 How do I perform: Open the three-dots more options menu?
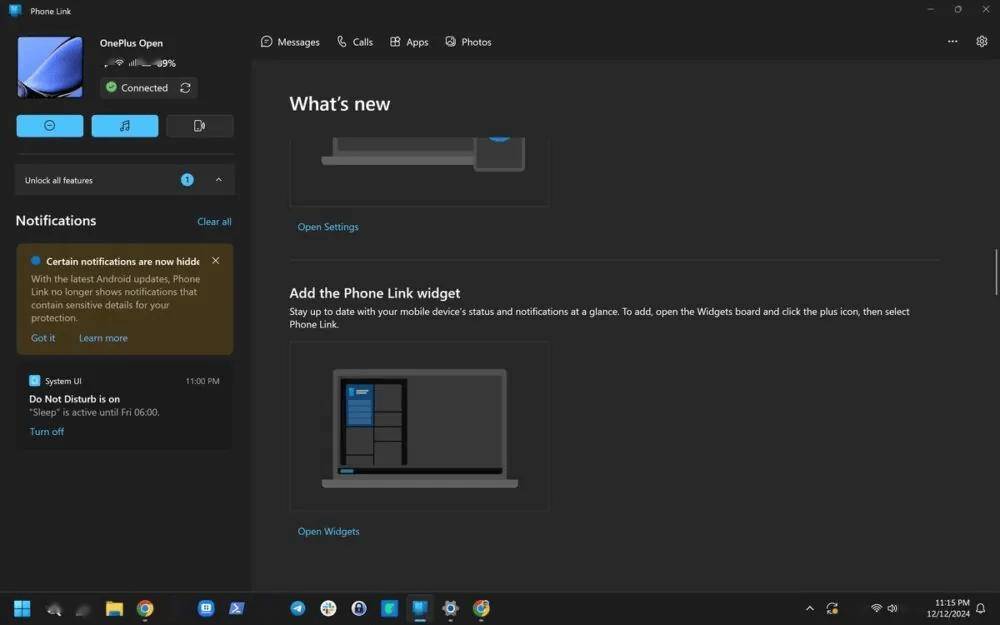pyautogui.click(x=952, y=41)
